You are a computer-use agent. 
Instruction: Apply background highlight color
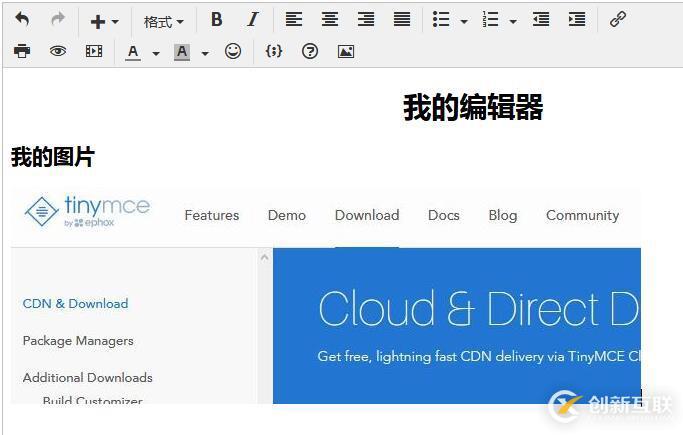pos(182,52)
